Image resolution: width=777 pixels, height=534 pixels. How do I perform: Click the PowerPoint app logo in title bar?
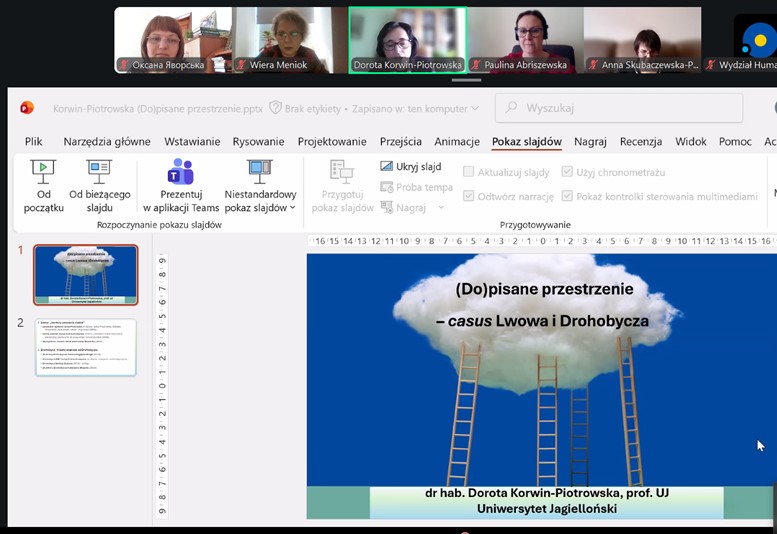27,108
